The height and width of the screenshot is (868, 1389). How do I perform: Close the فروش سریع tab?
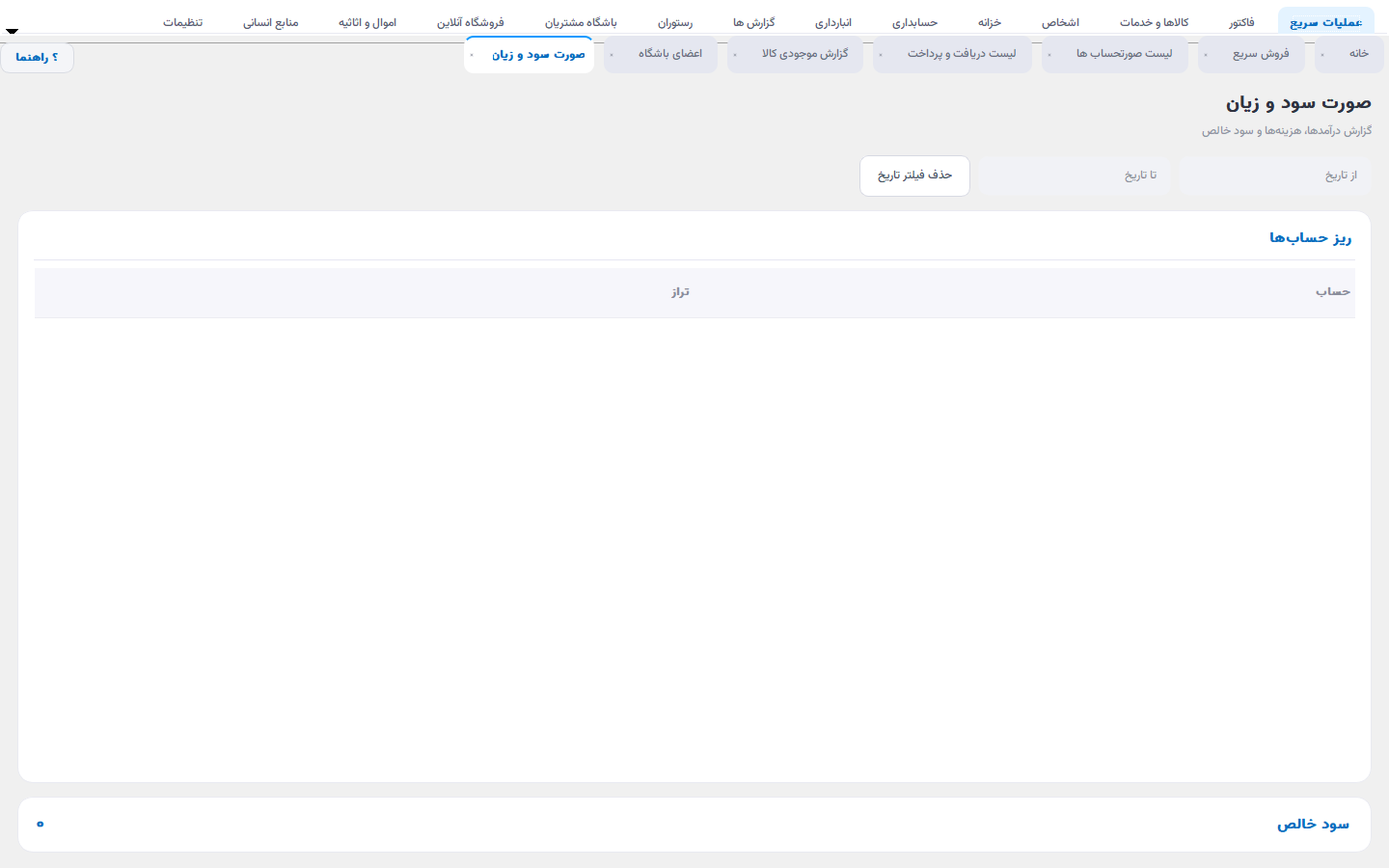point(1206,55)
